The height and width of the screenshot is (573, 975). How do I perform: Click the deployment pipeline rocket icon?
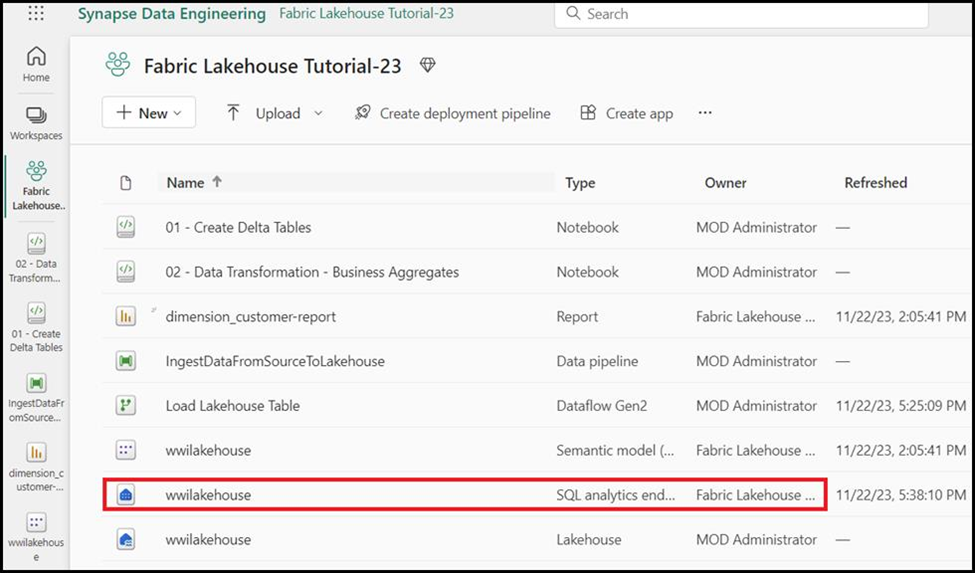[x=363, y=112]
